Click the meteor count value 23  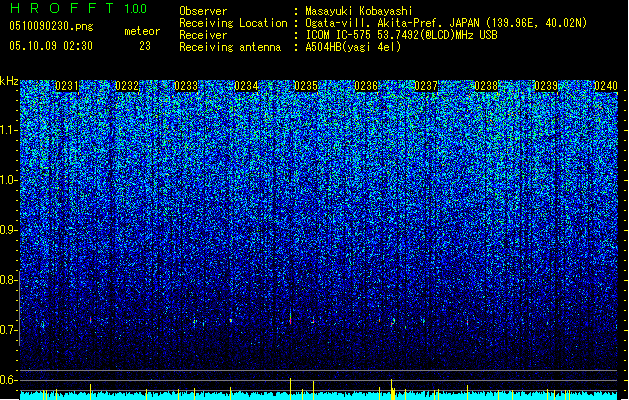click(x=145, y=46)
